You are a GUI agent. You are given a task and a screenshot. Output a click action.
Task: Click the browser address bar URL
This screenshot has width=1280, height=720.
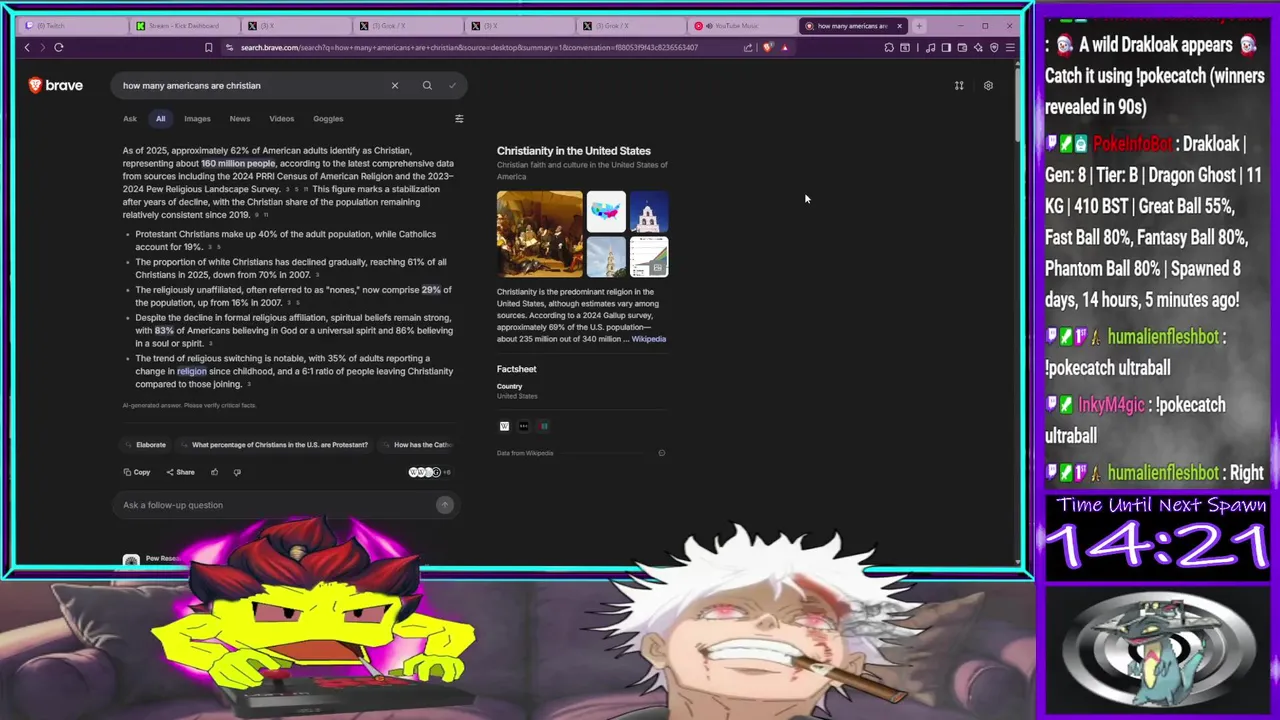click(x=469, y=47)
